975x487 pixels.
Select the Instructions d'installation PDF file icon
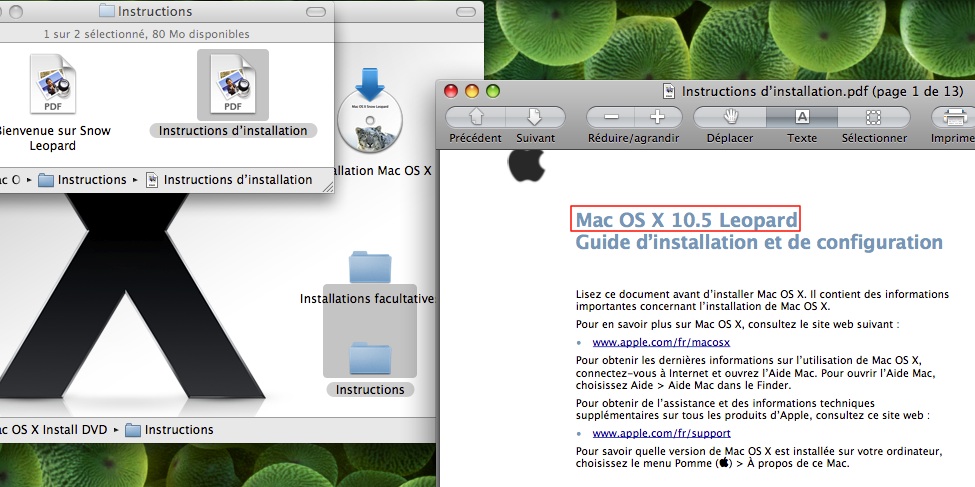tap(233, 85)
